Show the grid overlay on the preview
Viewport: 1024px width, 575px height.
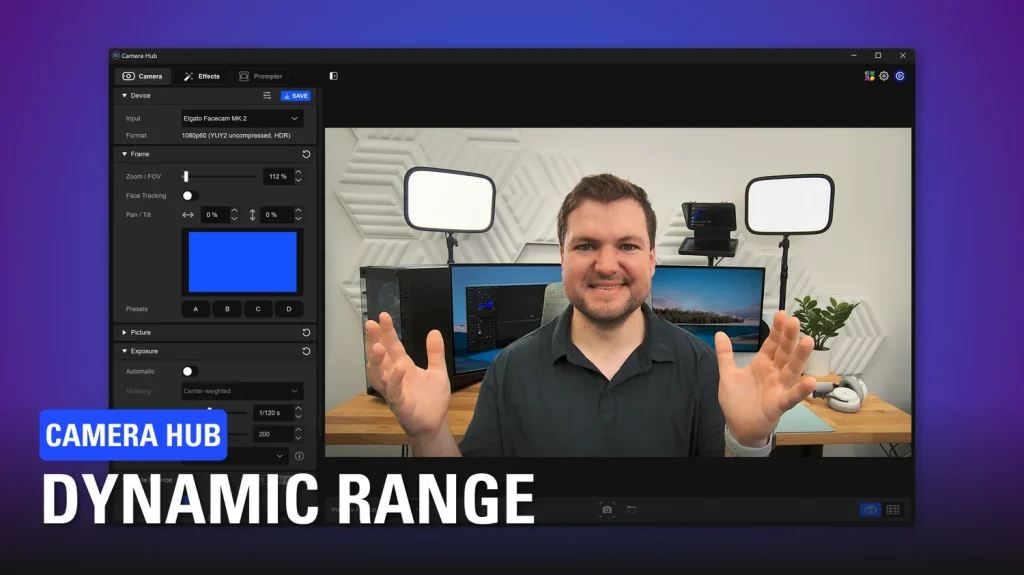click(893, 510)
